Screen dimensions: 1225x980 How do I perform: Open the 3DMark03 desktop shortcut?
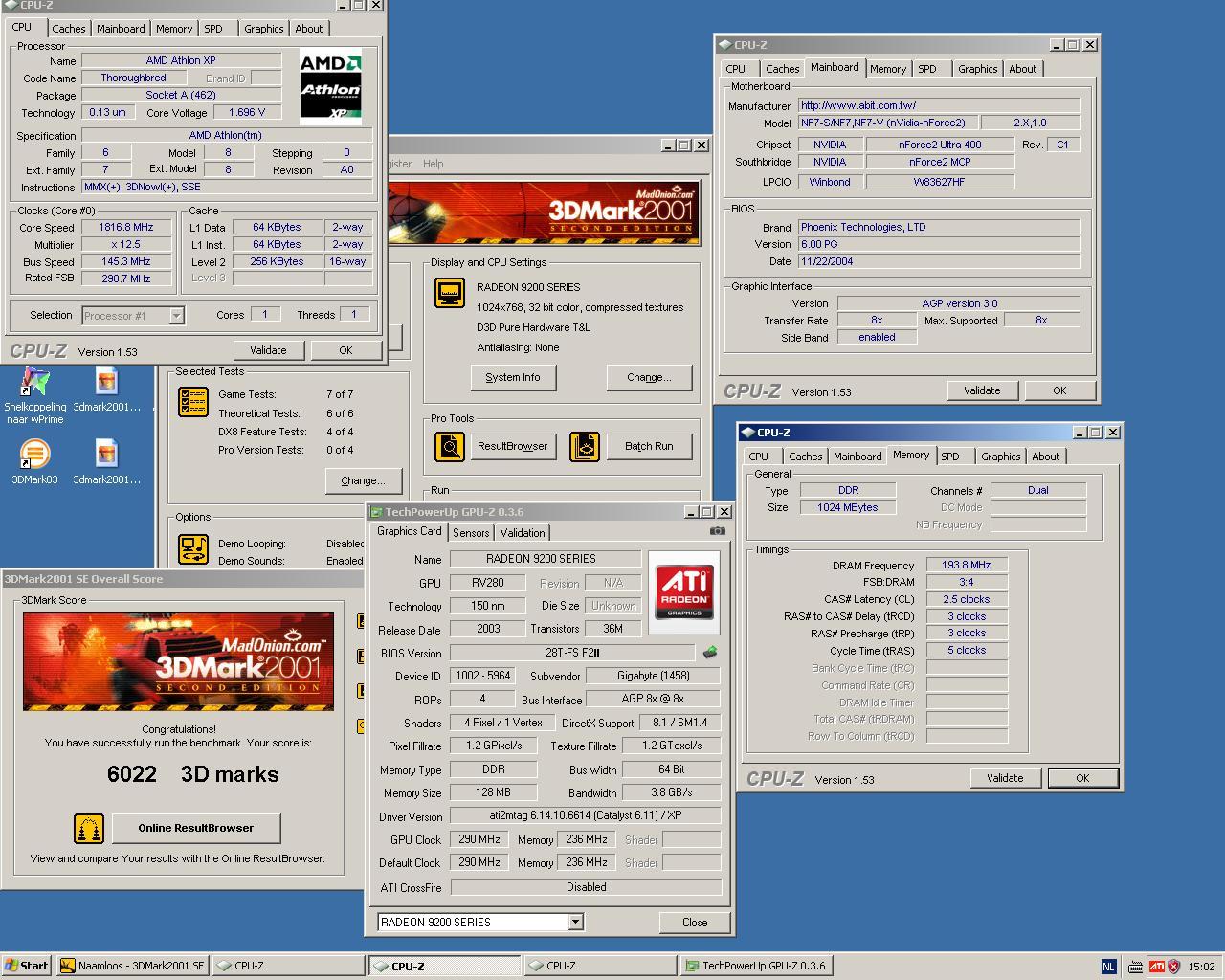(34, 461)
